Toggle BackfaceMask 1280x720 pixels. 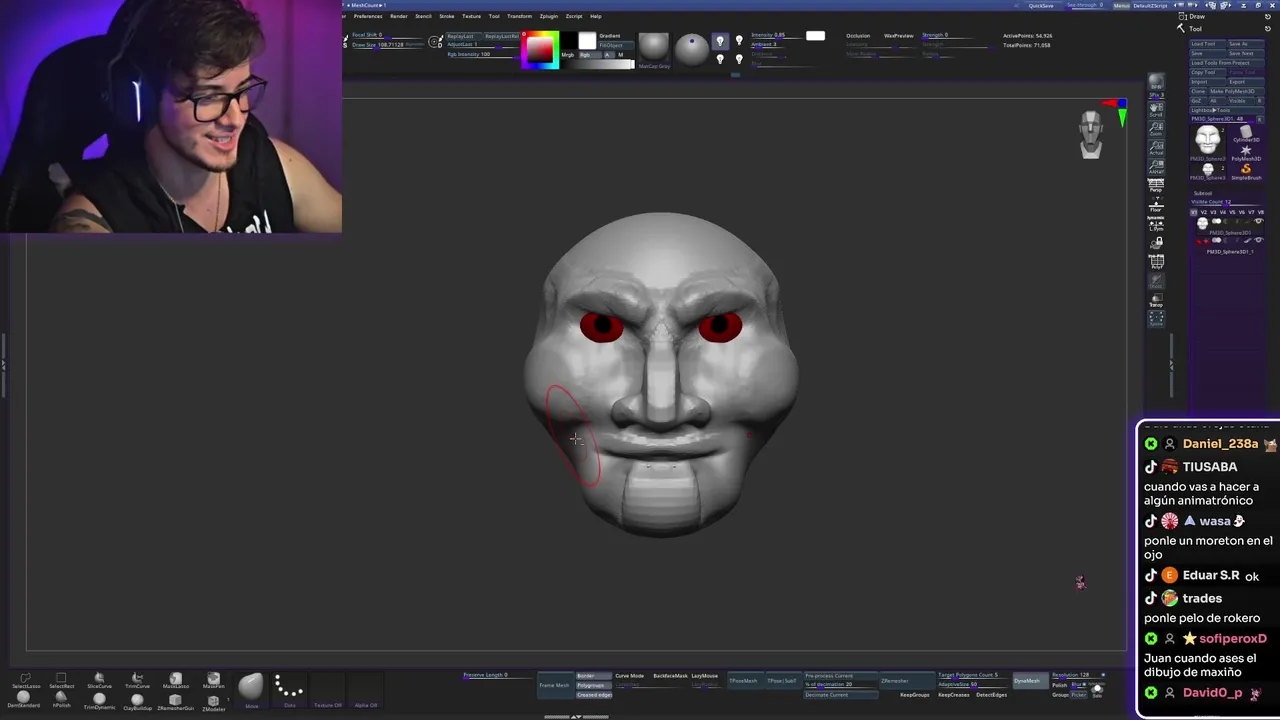[x=670, y=676]
